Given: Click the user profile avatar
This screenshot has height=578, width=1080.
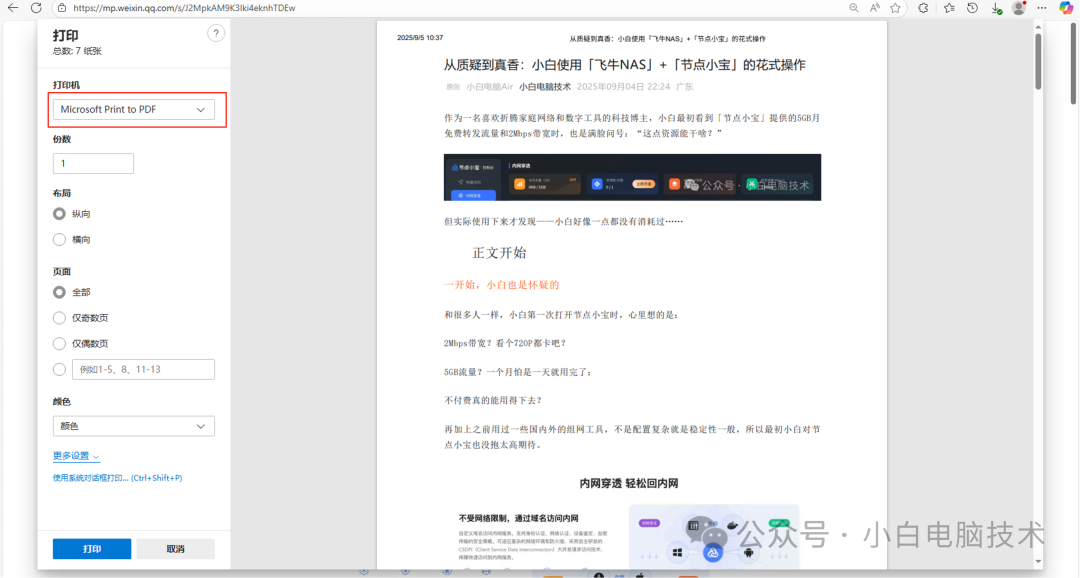Looking at the screenshot, I should coord(1019,8).
